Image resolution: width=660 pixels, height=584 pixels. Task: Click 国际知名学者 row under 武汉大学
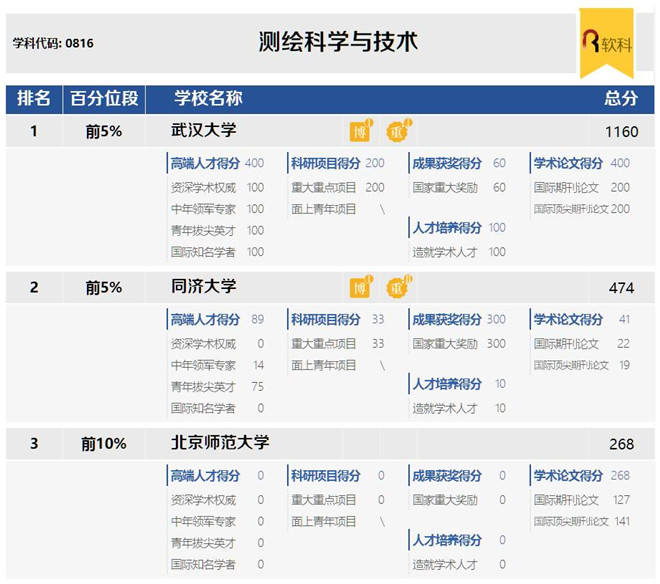click(x=217, y=252)
